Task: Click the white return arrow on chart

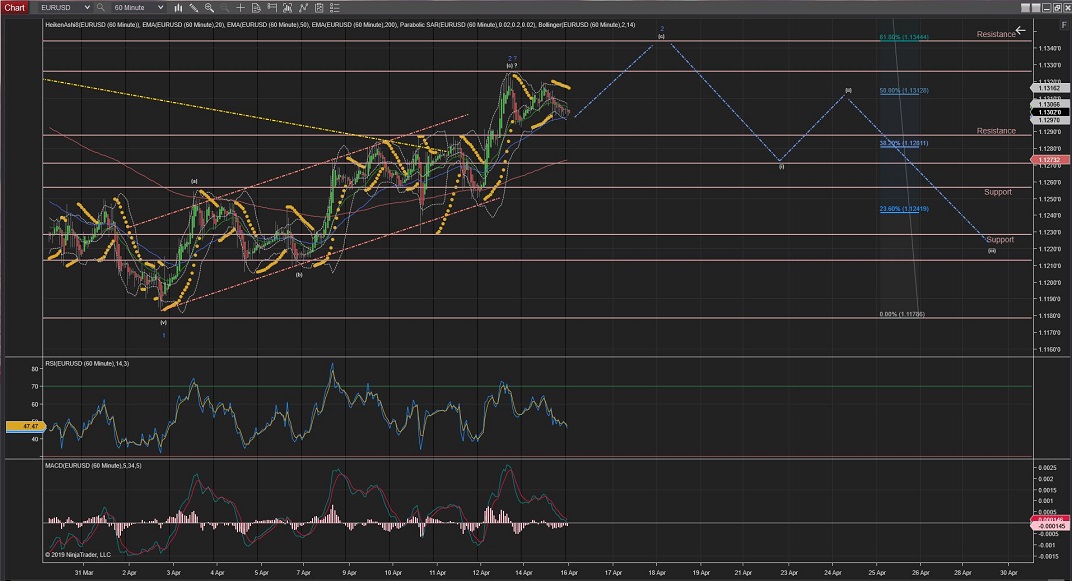Action: click(x=1020, y=30)
